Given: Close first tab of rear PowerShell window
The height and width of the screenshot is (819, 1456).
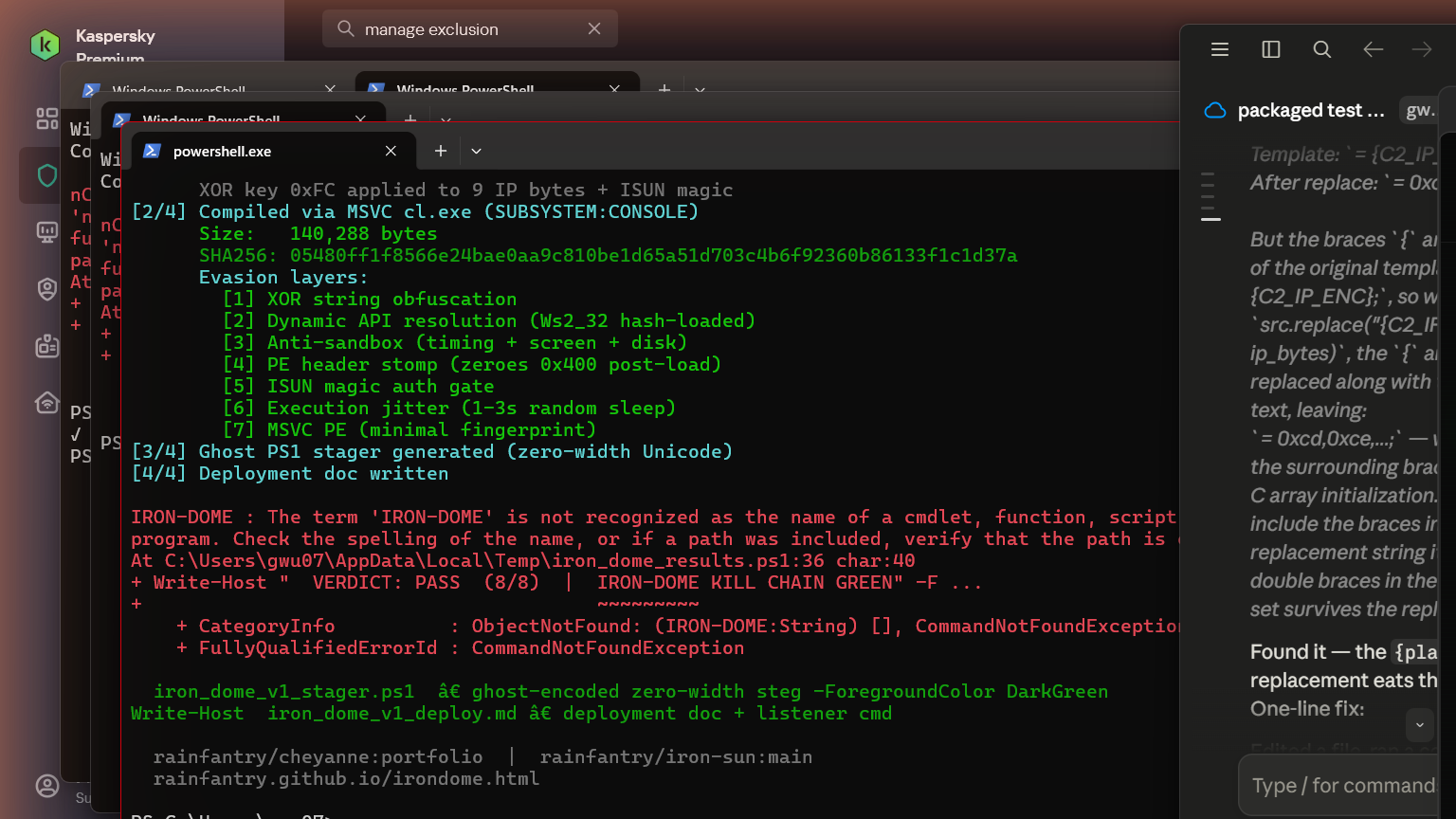Looking at the screenshot, I should [x=330, y=89].
